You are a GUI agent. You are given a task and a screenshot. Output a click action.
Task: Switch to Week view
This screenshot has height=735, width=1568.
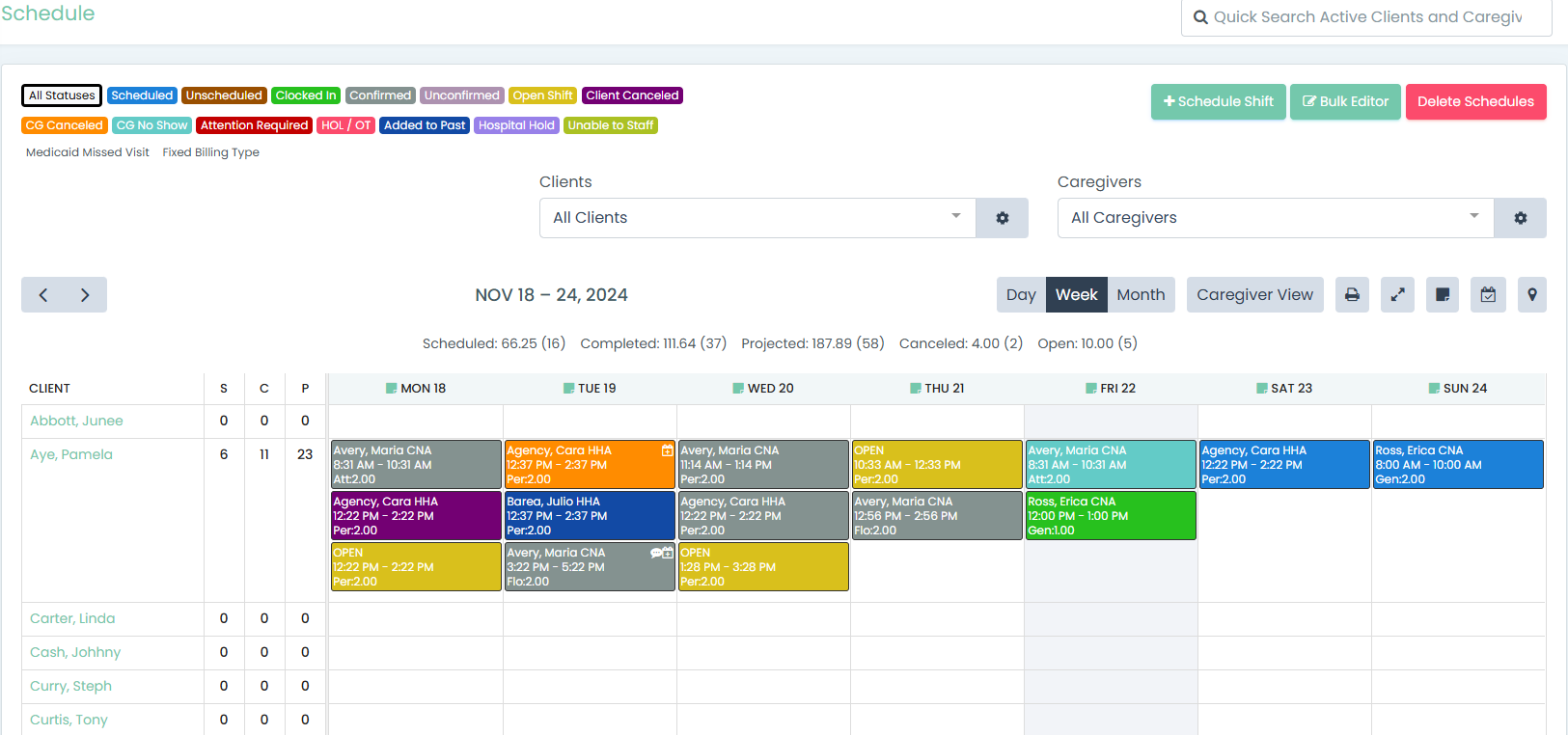(x=1076, y=295)
